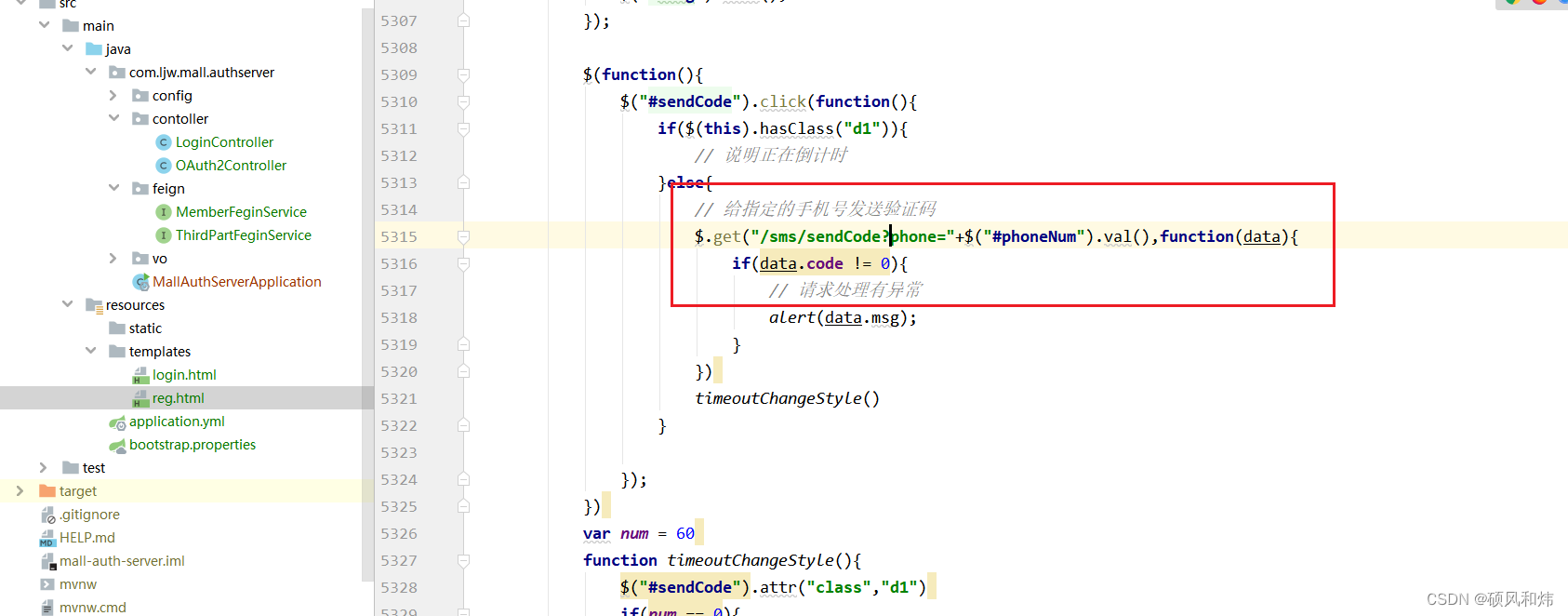Toggle code fold marker on line 5309
This screenshot has width=1568, height=616.
point(463,74)
